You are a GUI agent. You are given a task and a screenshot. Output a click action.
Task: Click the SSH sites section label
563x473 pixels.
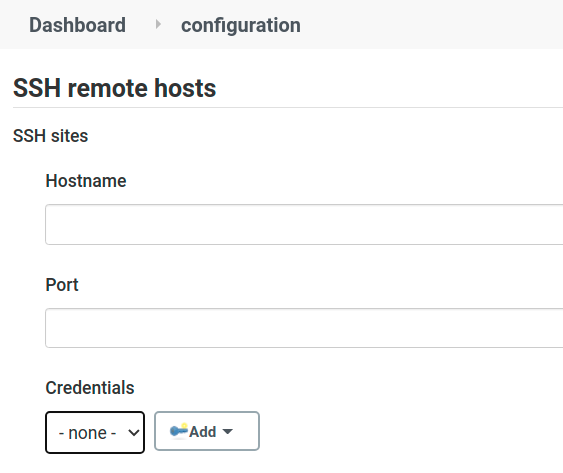click(51, 136)
